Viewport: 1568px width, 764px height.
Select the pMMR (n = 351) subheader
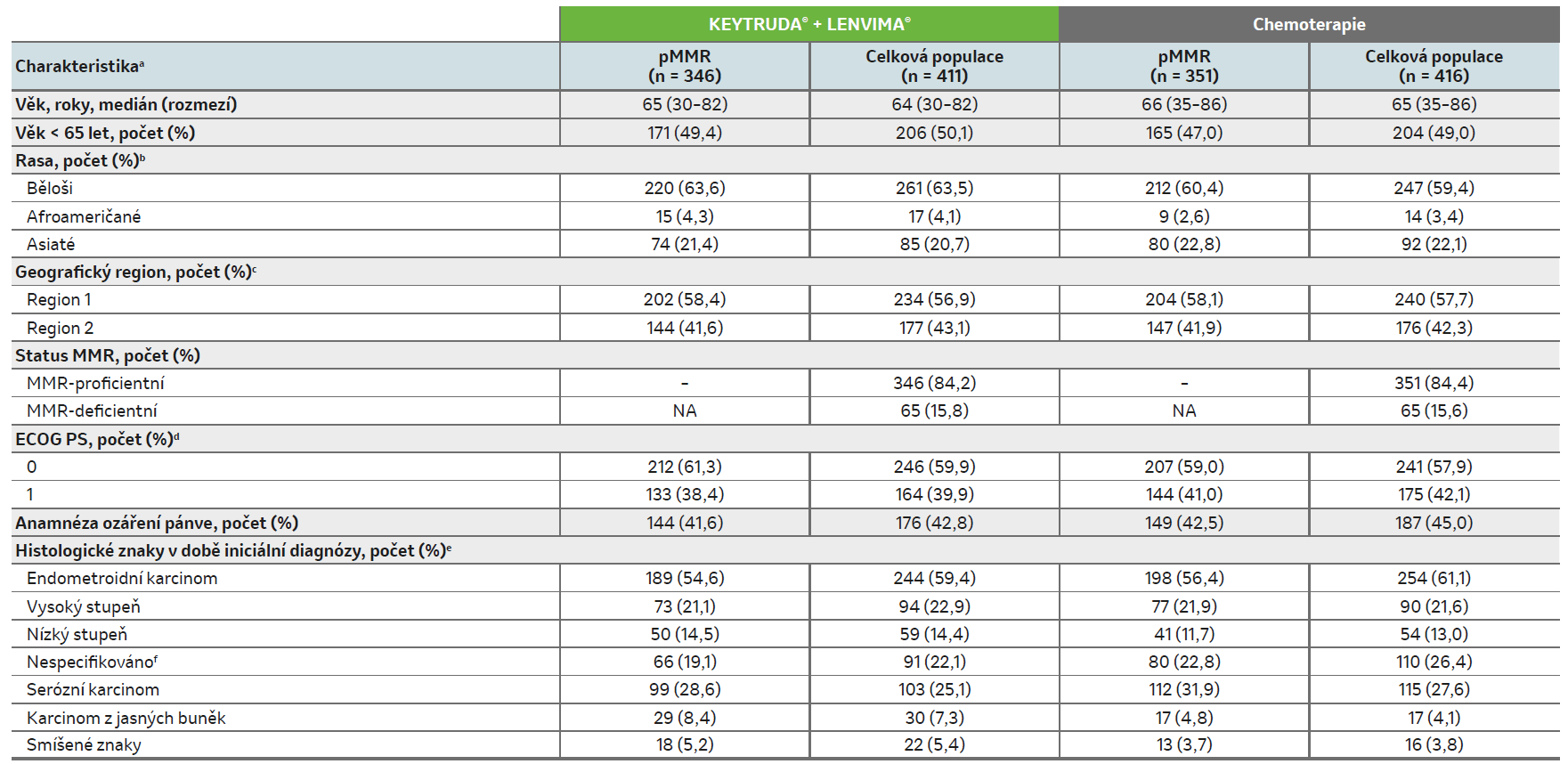pos(1183,66)
